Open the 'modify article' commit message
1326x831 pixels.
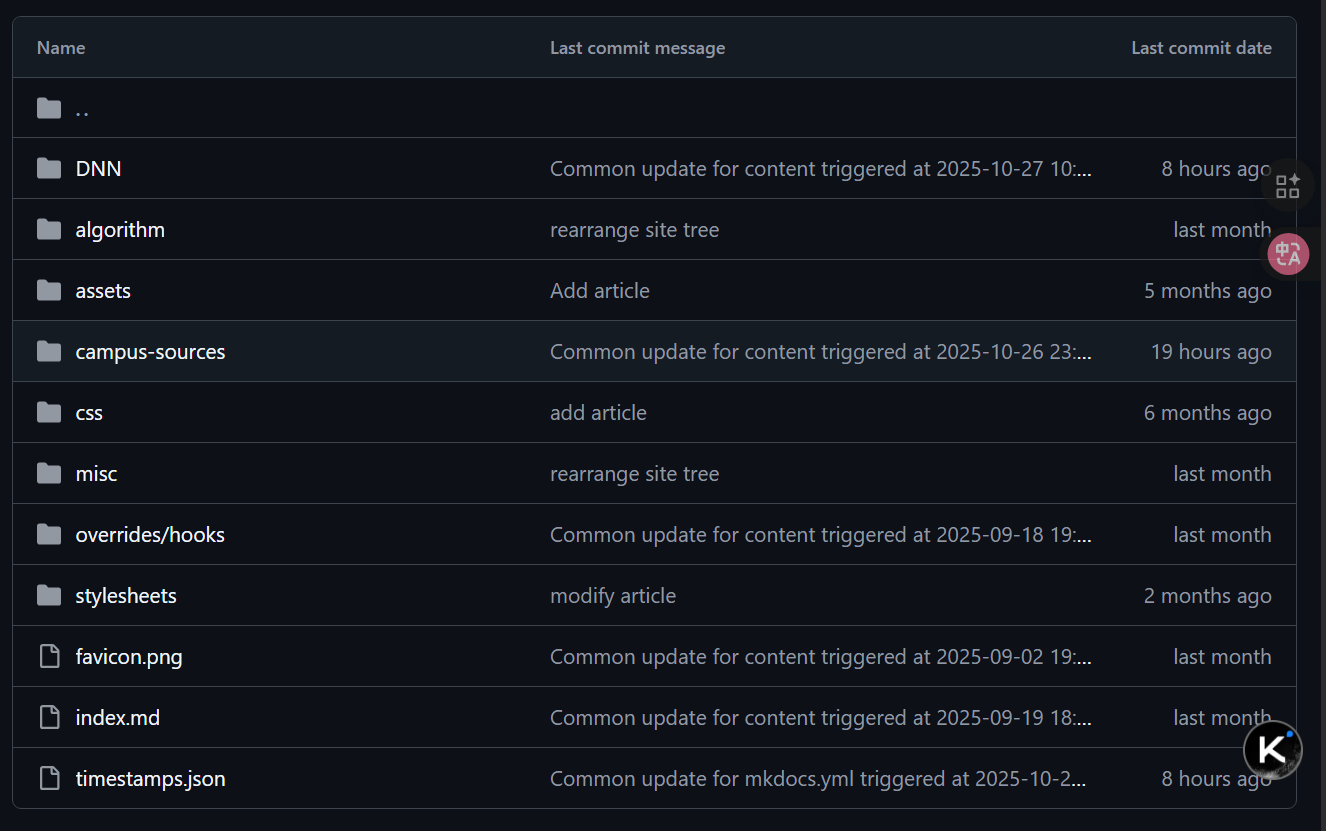[x=613, y=596]
